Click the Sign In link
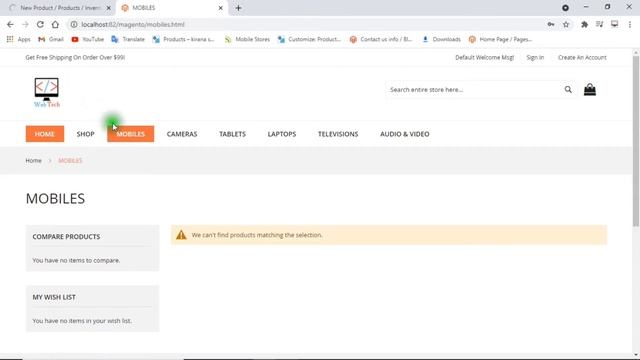The height and width of the screenshot is (360, 640). (x=535, y=58)
